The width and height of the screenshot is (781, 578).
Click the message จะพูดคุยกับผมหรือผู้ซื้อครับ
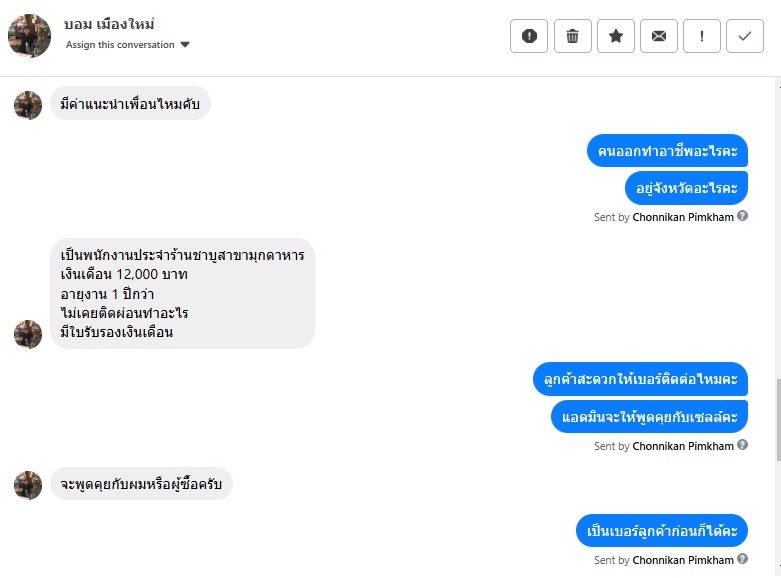coord(141,485)
